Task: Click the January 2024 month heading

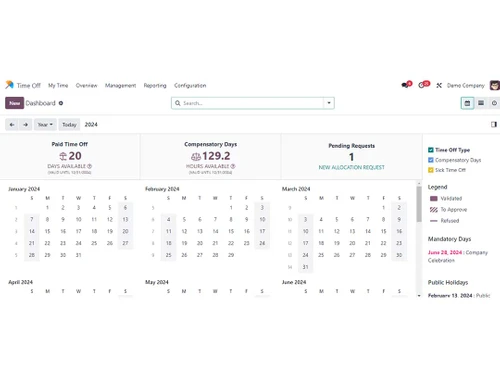Action: [x=24, y=189]
